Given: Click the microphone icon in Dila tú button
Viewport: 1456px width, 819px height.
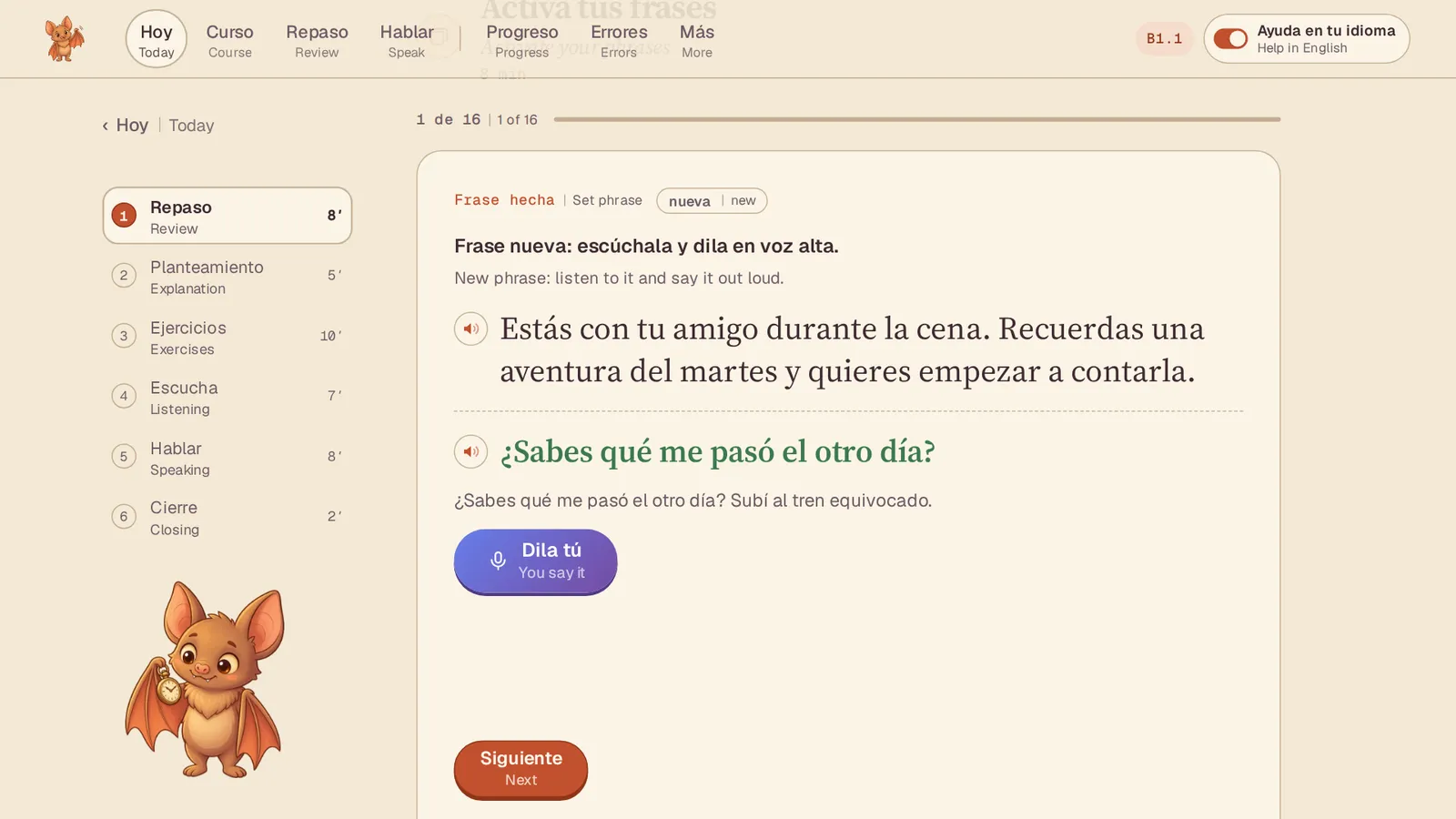Looking at the screenshot, I should 498,561.
